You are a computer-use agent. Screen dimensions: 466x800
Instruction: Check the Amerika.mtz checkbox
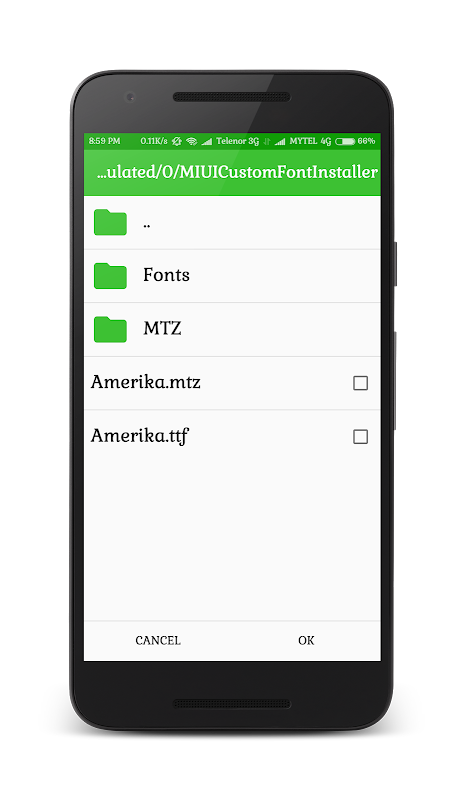click(360, 383)
